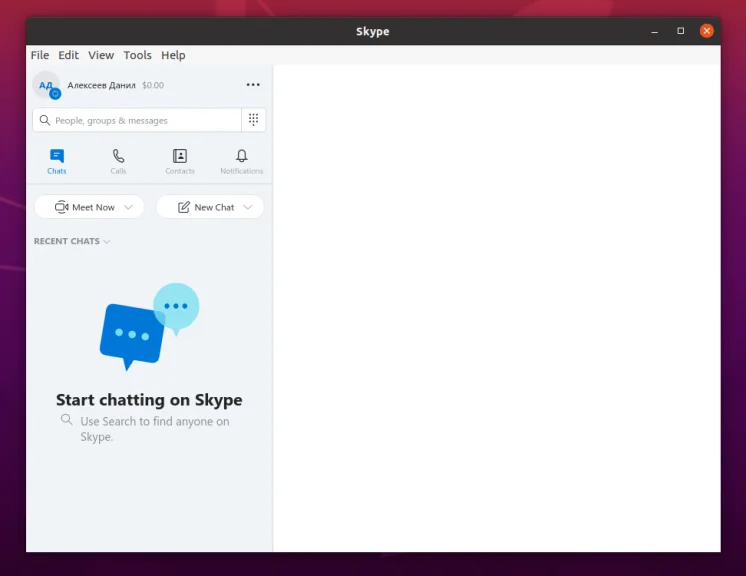Image resolution: width=746 pixels, height=576 pixels.
Task: Click the People, groups & messages search field
Action: (x=137, y=120)
